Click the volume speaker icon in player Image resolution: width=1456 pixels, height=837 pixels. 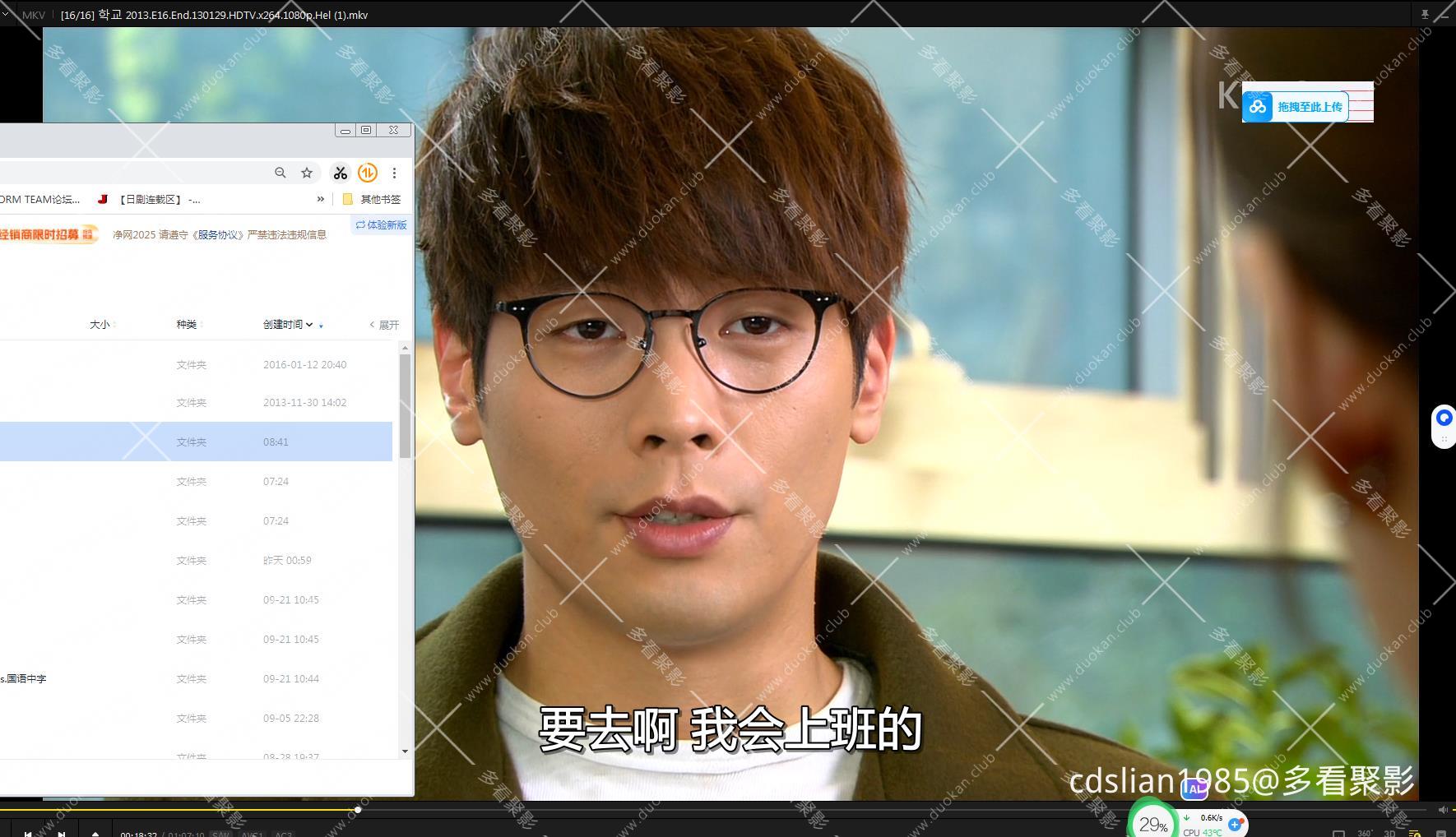(x=1444, y=809)
